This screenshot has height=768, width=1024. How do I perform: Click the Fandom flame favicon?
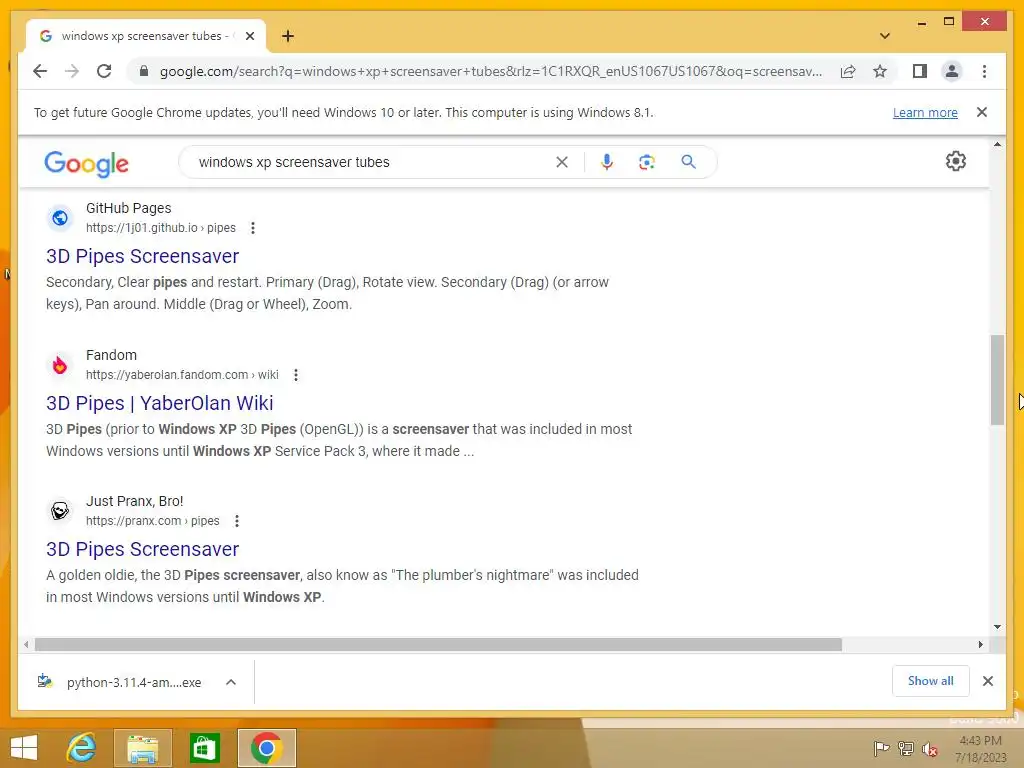click(x=59, y=364)
